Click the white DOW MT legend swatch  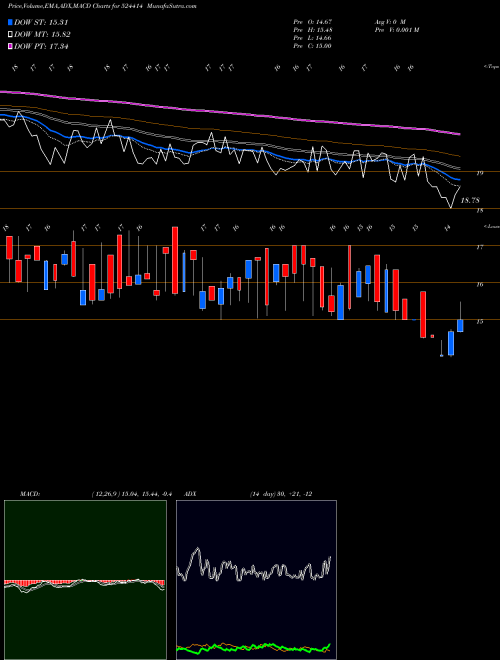point(10,35)
